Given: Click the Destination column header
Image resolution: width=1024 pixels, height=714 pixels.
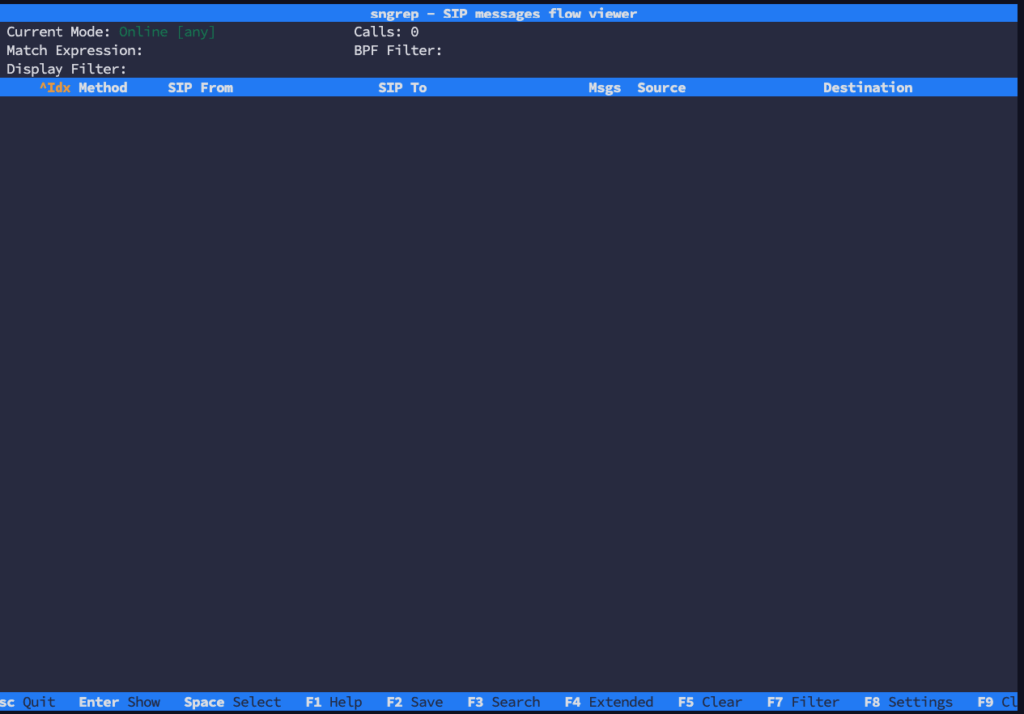Looking at the screenshot, I should point(868,88).
